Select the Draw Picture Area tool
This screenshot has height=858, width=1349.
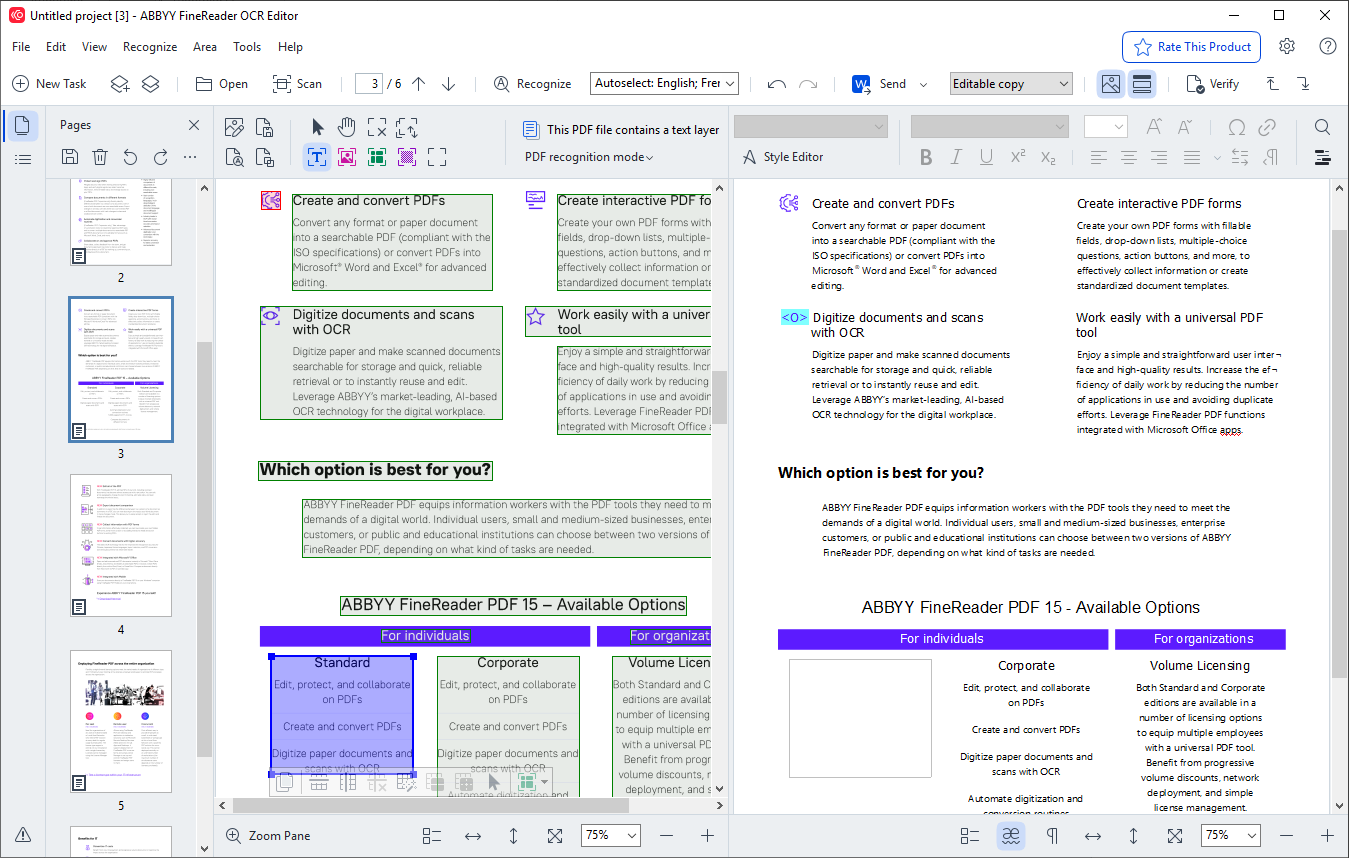point(347,157)
